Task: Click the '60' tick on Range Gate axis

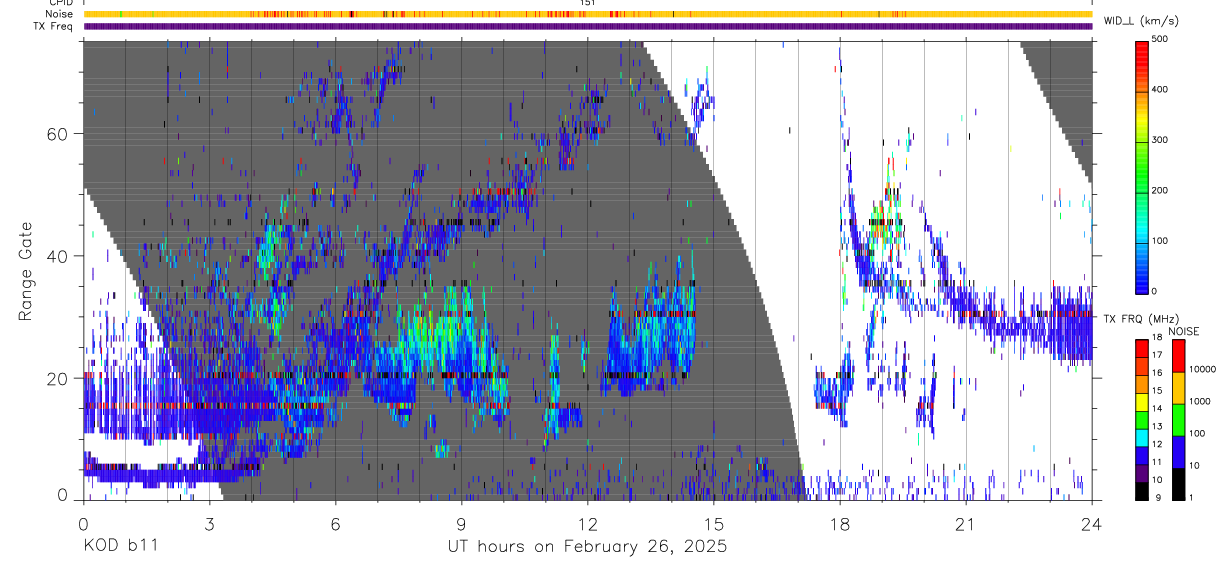Action: click(x=59, y=134)
